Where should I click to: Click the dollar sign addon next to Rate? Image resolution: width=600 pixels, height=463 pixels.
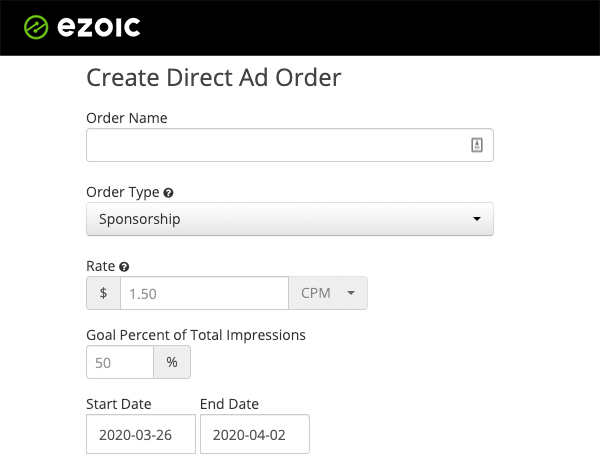(103, 293)
